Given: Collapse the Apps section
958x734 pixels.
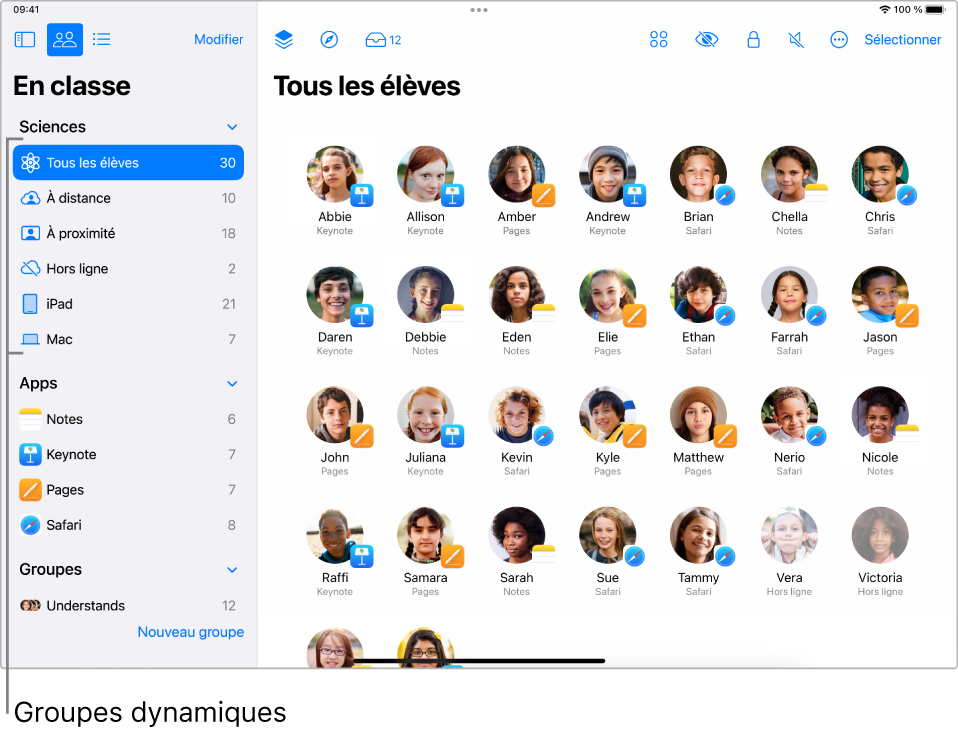Looking at the screenshot, I should tap(232, 383).
